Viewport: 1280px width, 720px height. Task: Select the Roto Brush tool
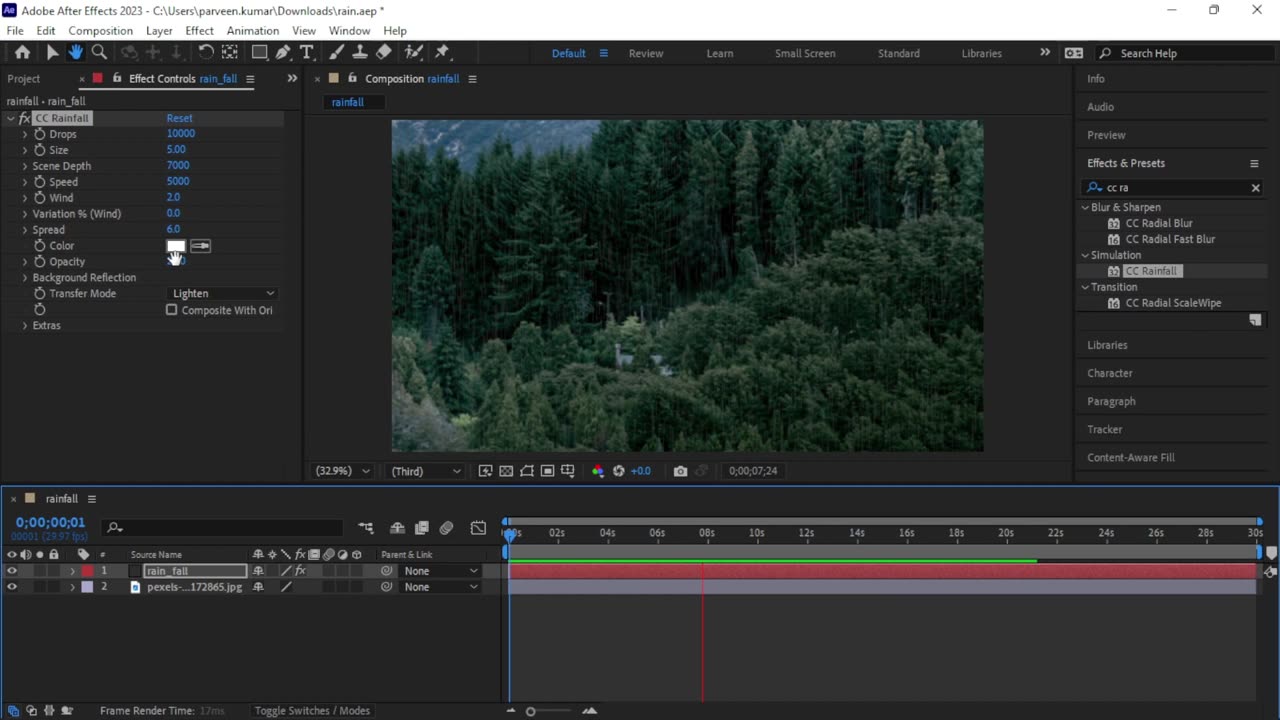[413, 53]
